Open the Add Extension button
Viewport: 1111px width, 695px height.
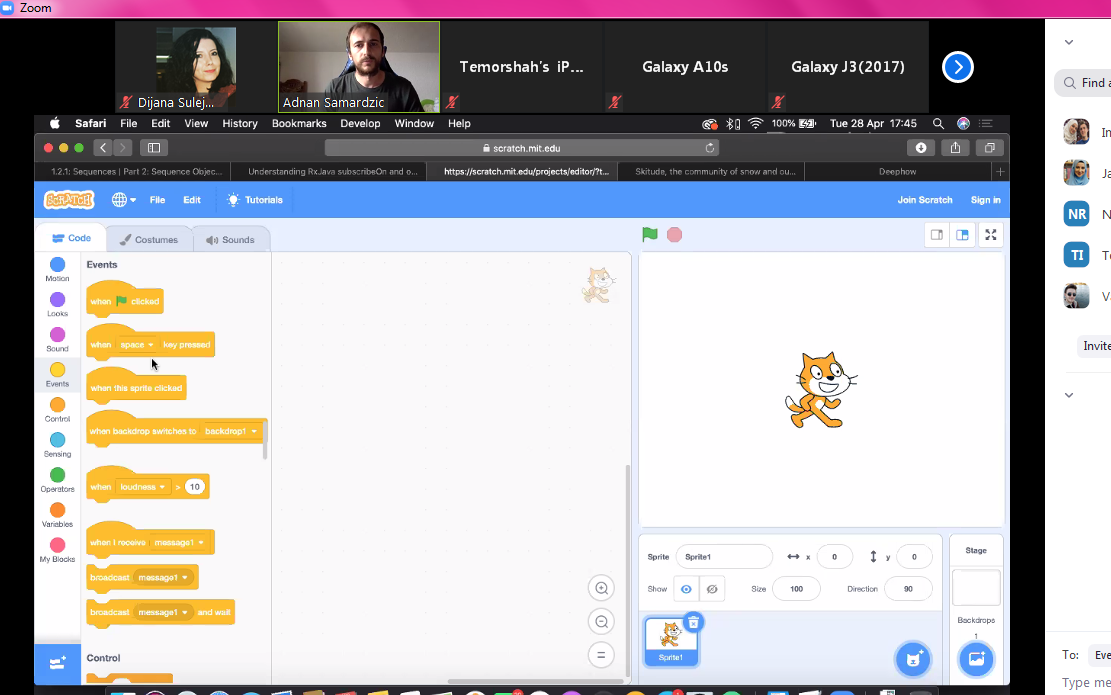[57, 663]
